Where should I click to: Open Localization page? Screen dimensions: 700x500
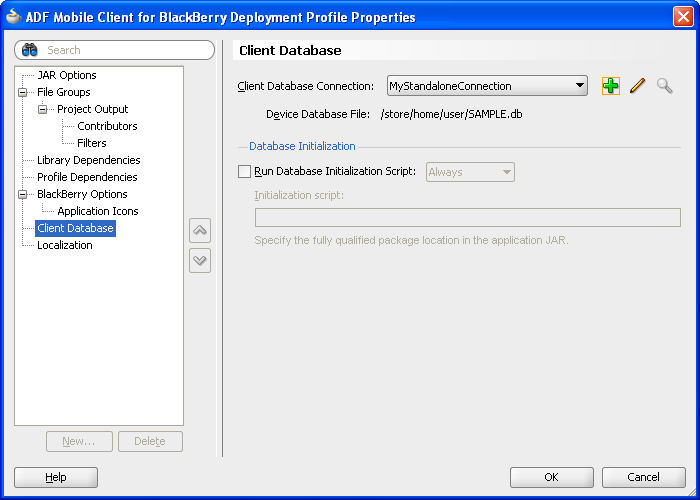click(x=65, y=245)
